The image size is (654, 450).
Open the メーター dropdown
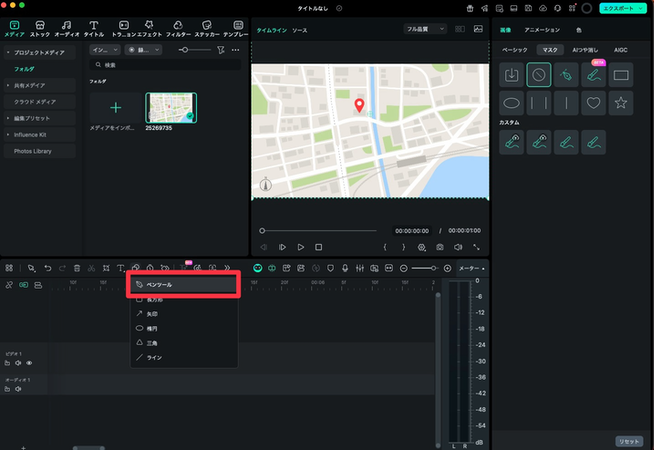coord(470,268)
